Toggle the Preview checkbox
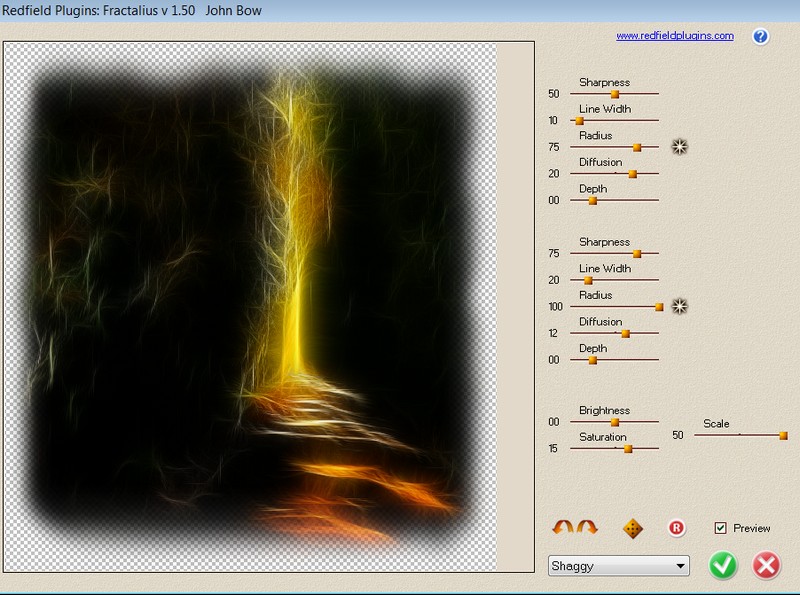This screenshot has height=595, width=800. pyautogui.click(x=720, y=528)
